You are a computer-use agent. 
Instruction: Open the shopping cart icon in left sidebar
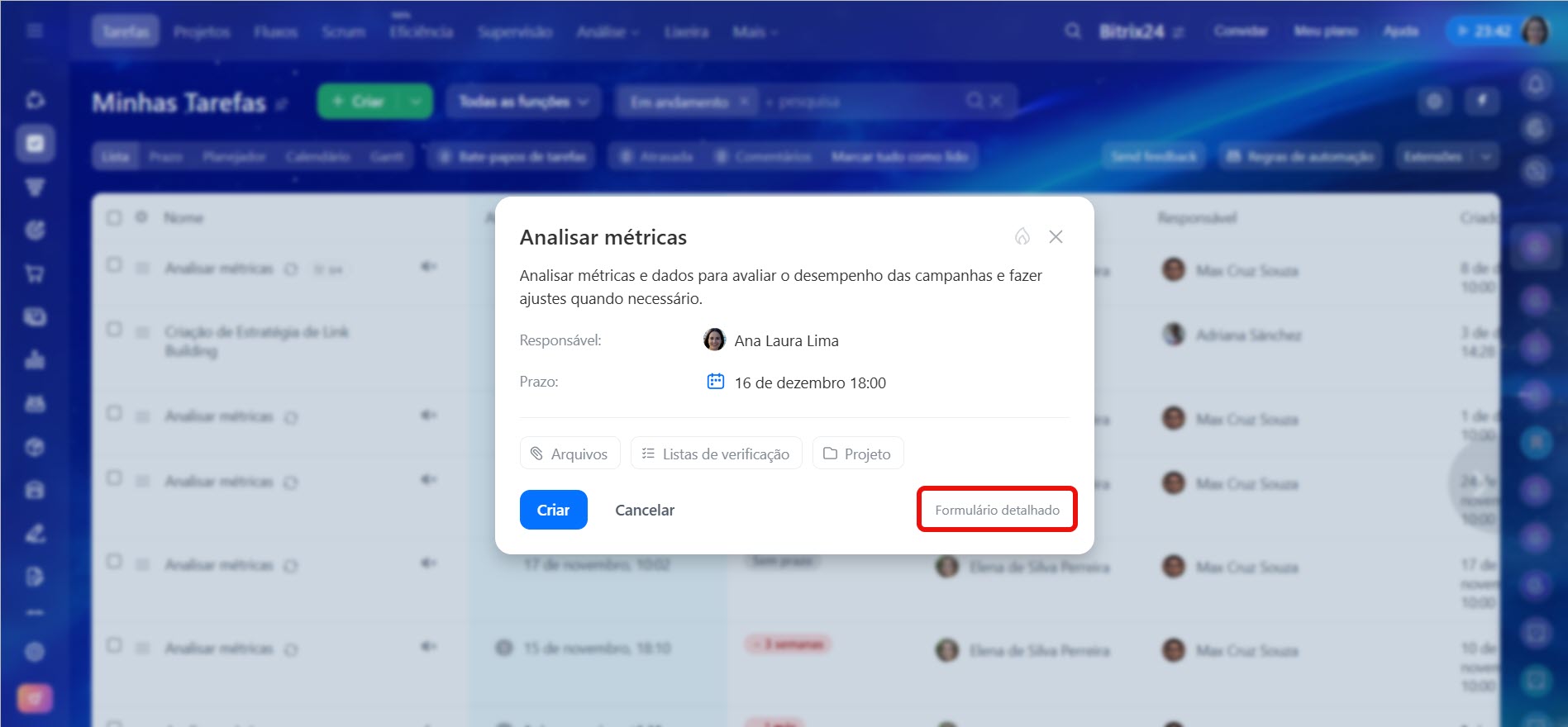[35, 273]
